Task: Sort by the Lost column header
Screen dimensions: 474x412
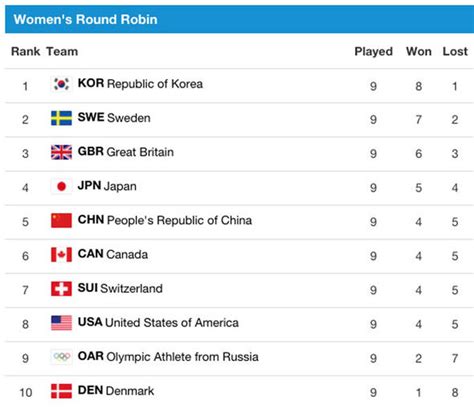Action: pos(455,52)
